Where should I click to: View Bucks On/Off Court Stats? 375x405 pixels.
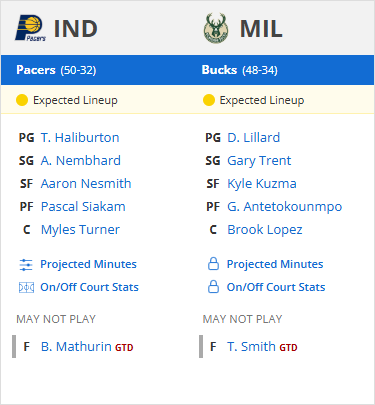point(276,287)
